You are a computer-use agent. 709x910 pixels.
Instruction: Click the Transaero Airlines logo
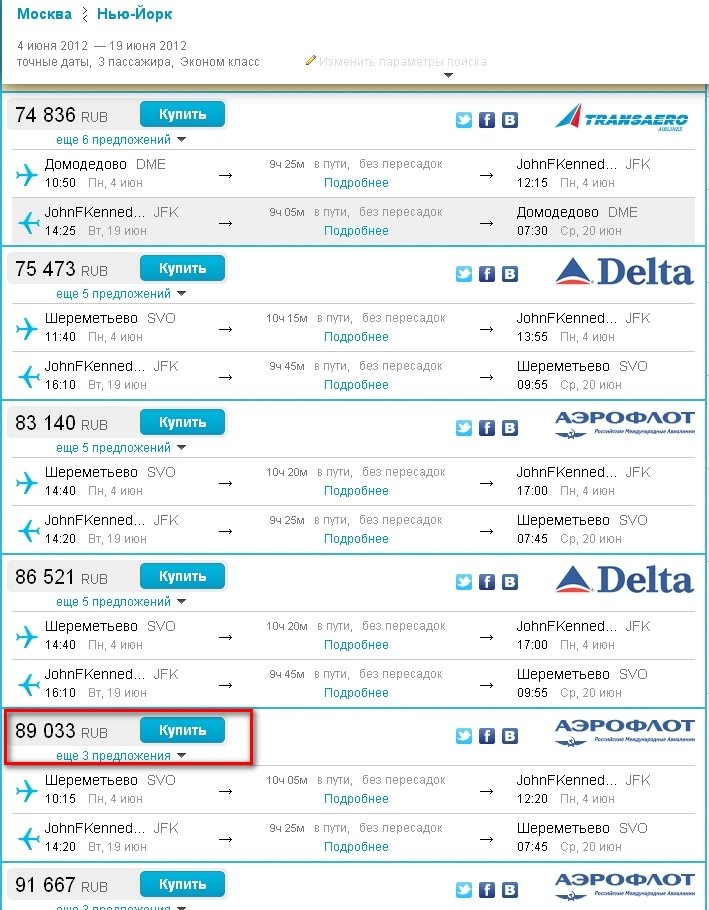[622, 118]
